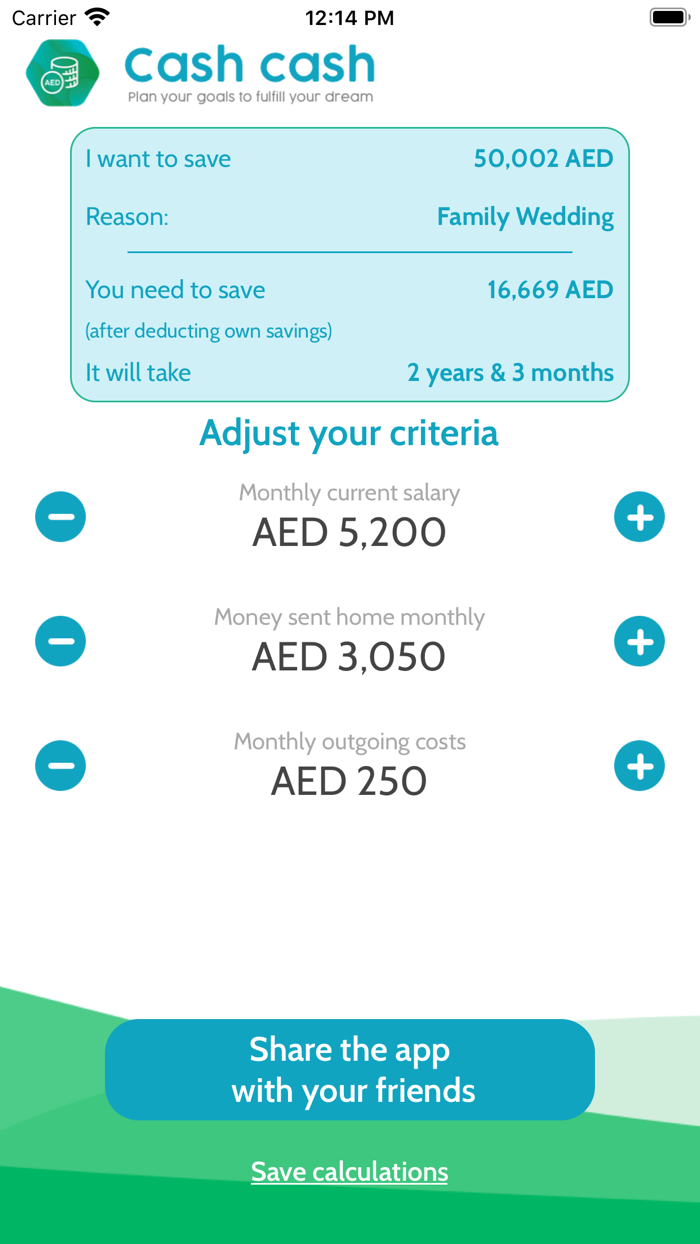Screen dimensions: 700x1244
Task: Click the 12:14 PM clock display
Action: coord(349,16)
